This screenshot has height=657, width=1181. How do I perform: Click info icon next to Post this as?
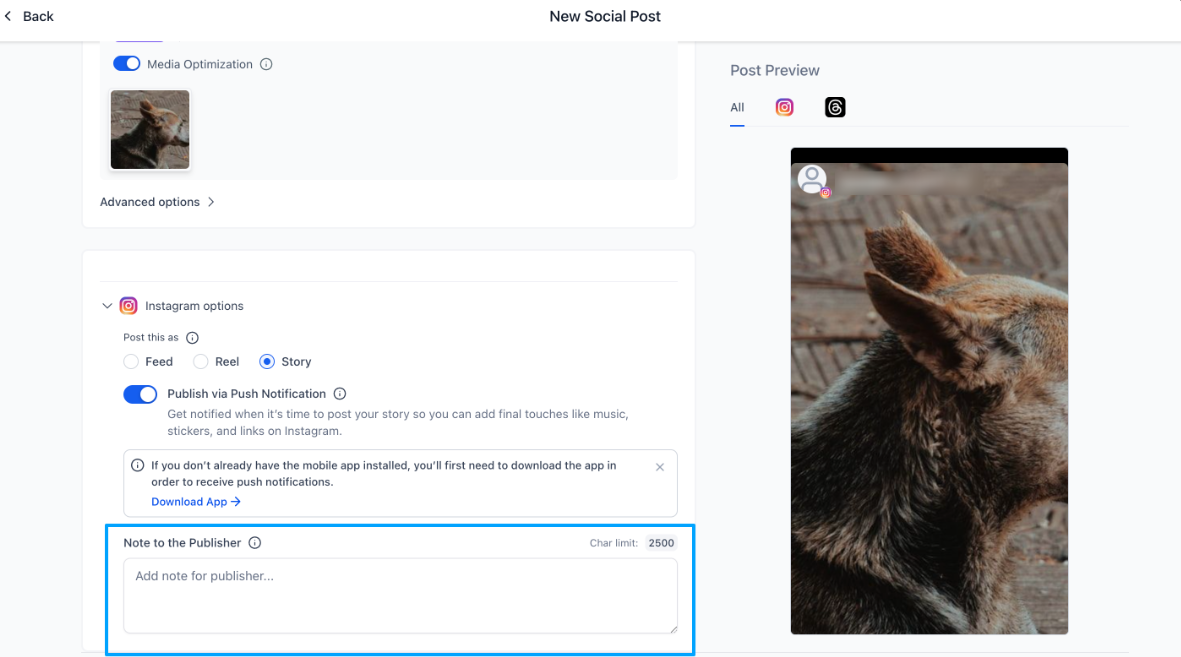pyautogui.click(x=193, y=338)
